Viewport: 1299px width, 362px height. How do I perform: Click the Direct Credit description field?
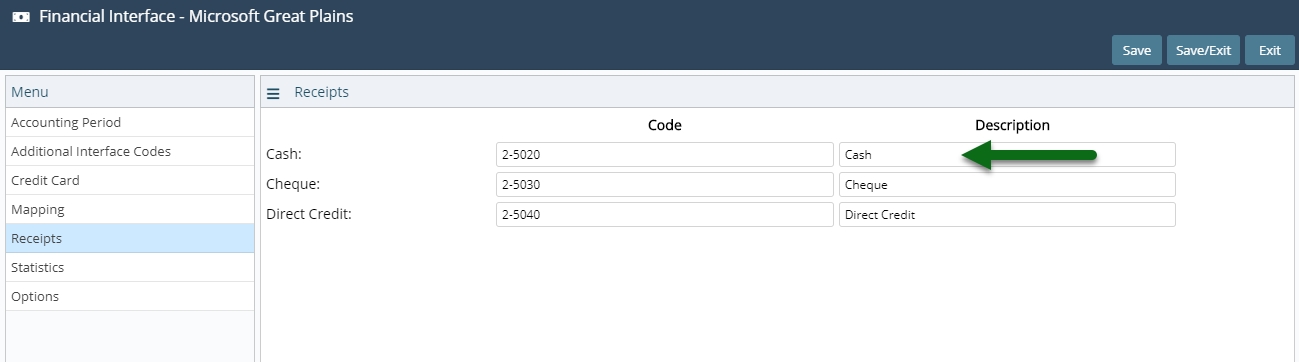click(1007, 215)
